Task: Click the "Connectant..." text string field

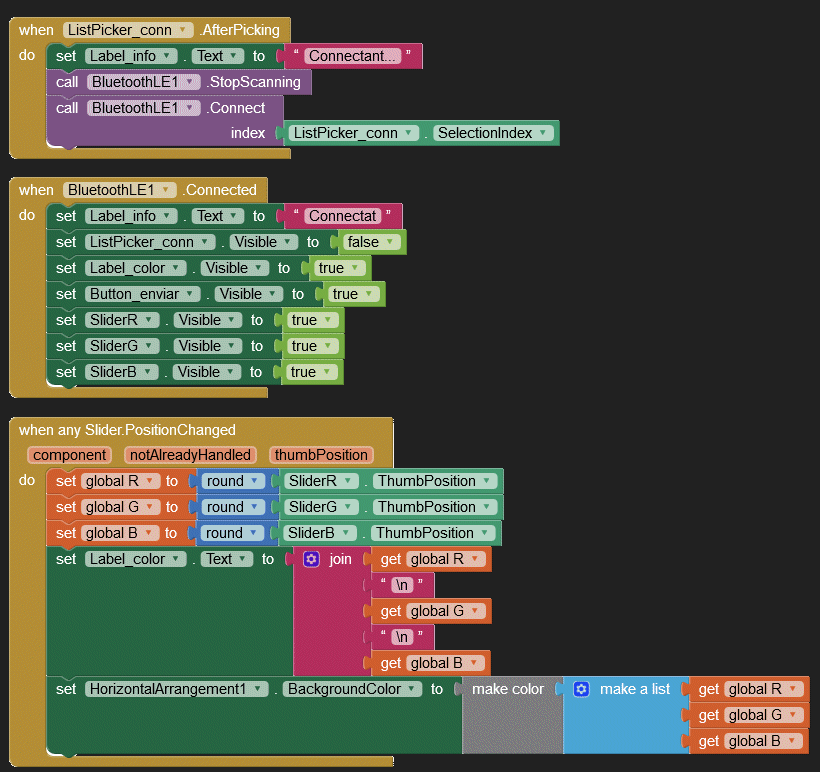Action: point(352,56)
